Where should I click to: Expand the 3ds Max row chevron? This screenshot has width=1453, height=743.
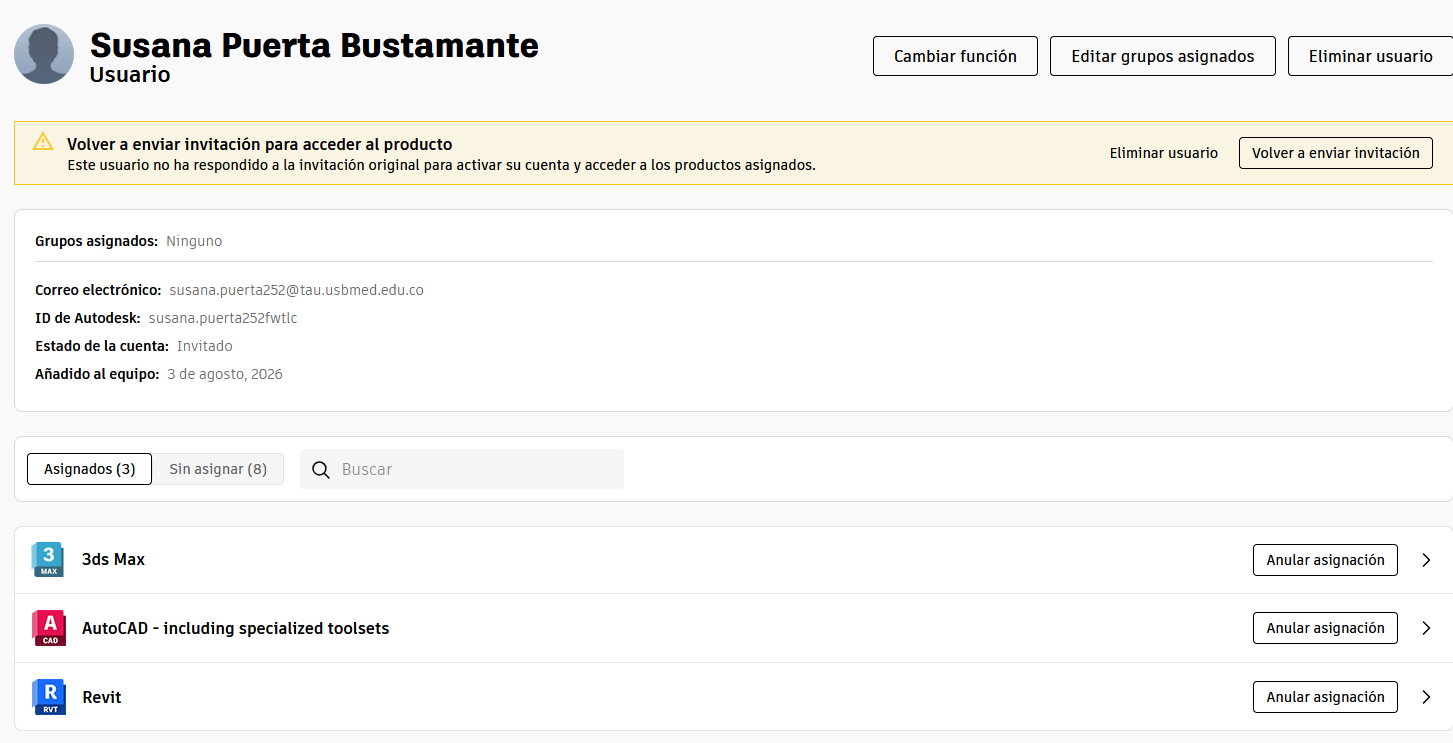click(1427, 560)
